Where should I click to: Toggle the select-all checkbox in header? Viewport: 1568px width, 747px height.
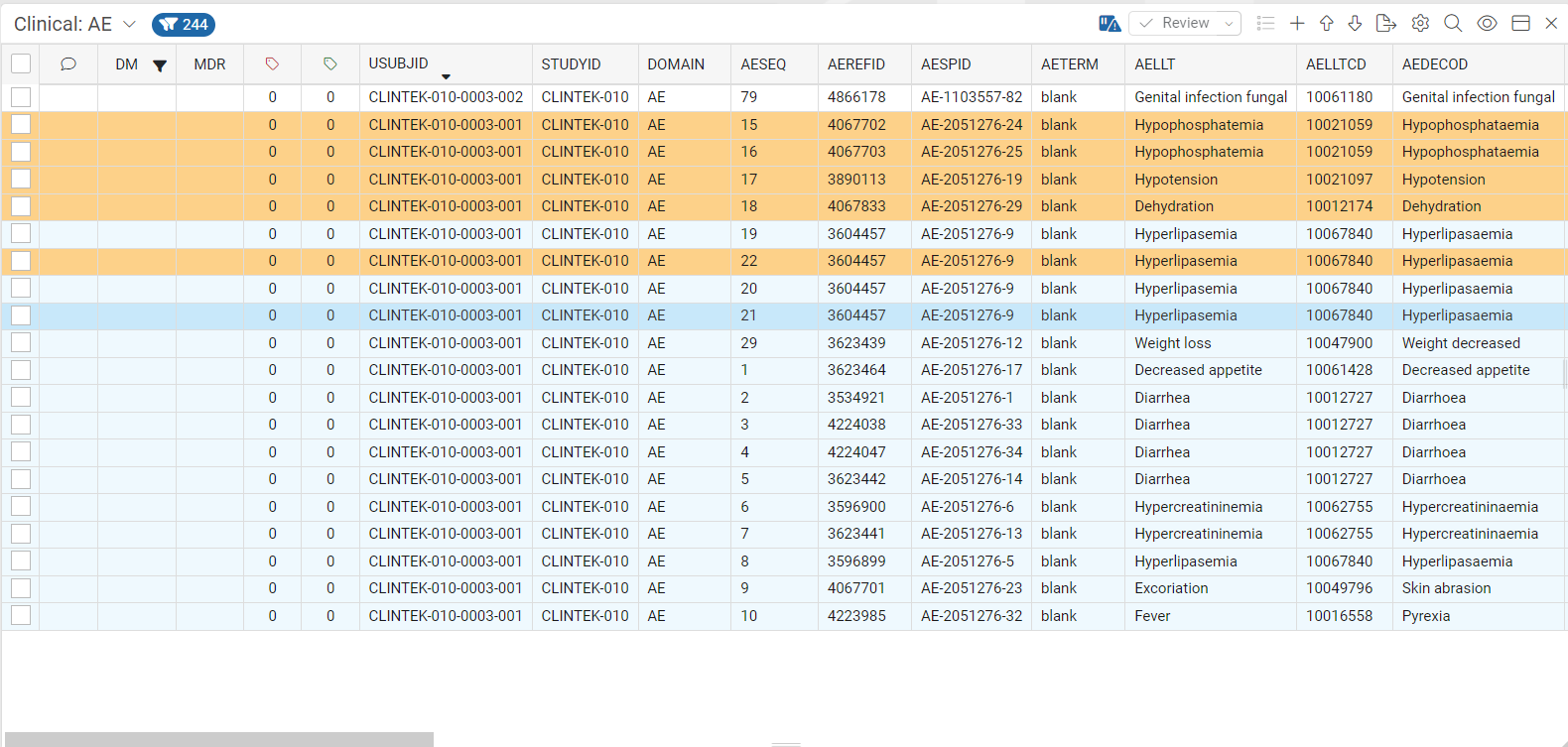(21, 64)
